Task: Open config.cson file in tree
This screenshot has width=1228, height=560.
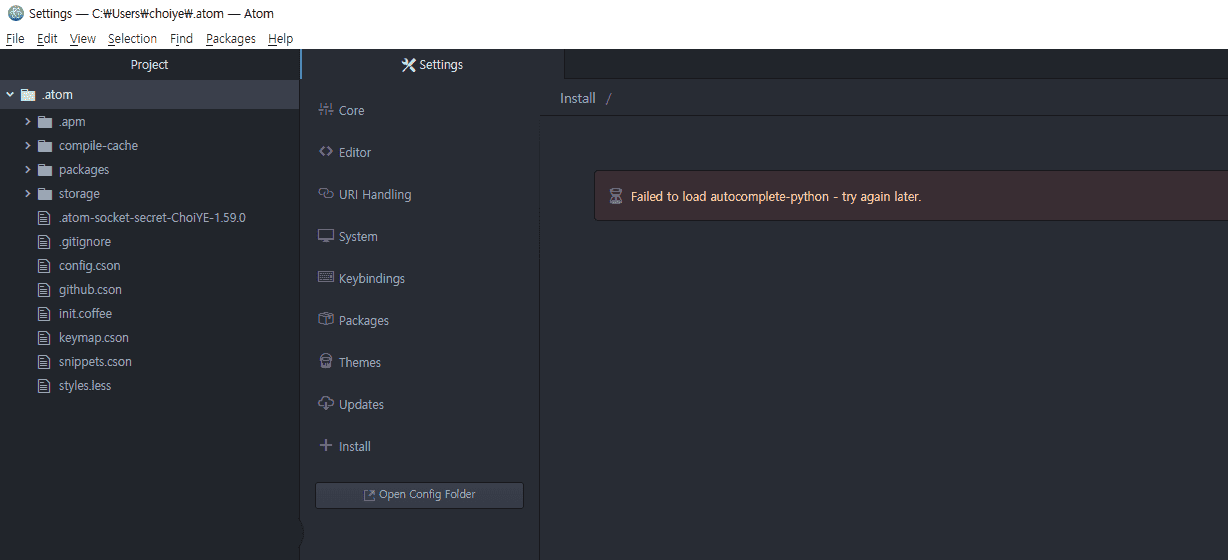Action: click(89, 266)
